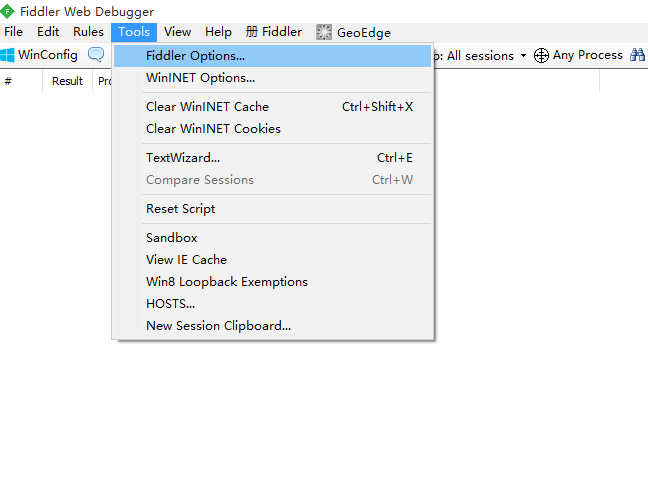
Task: Open the Fiddler book menu item
Action: pyautogui.click(x=274, y=32)
